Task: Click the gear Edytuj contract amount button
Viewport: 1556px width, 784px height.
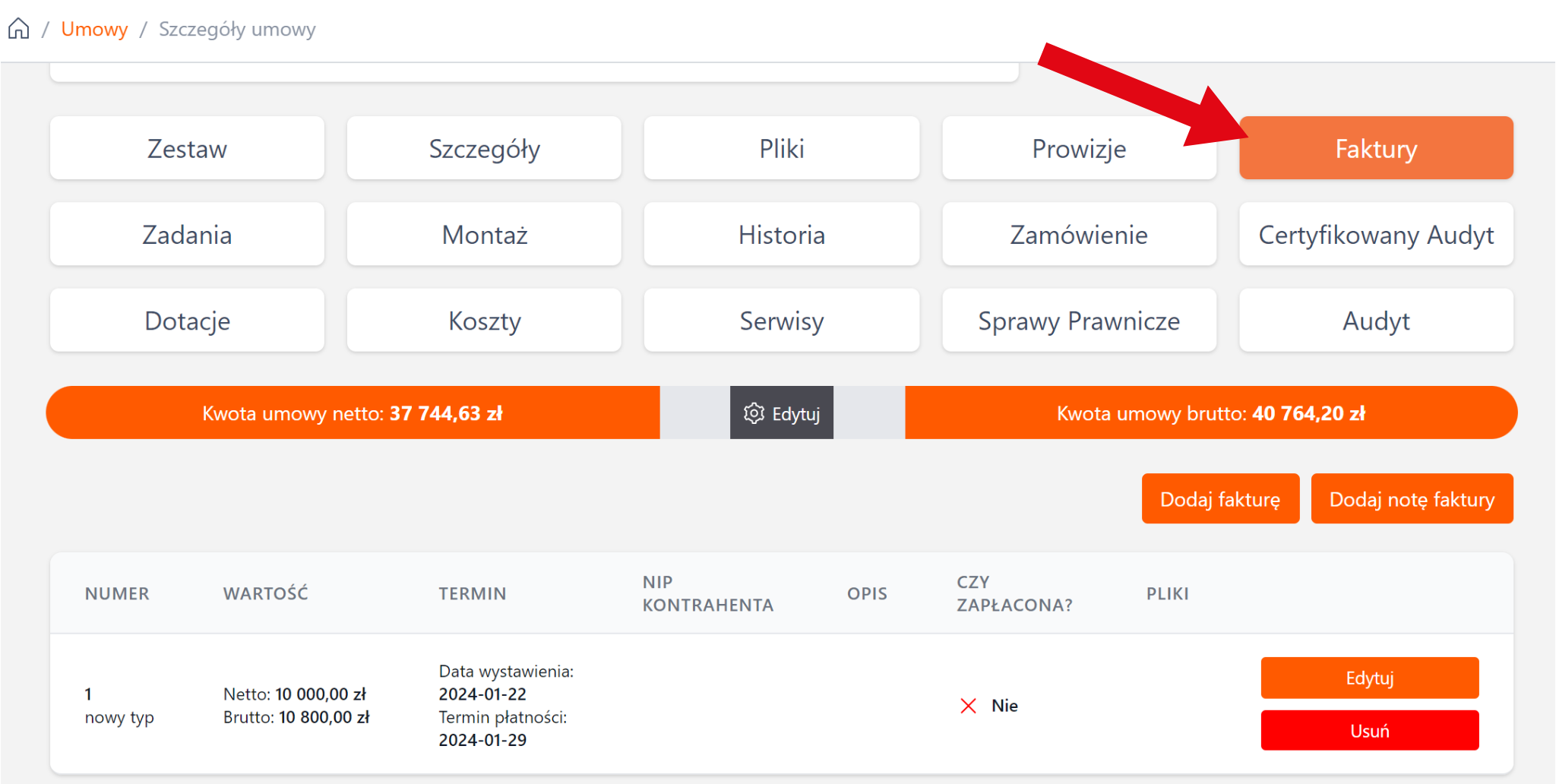Action: 781,413
